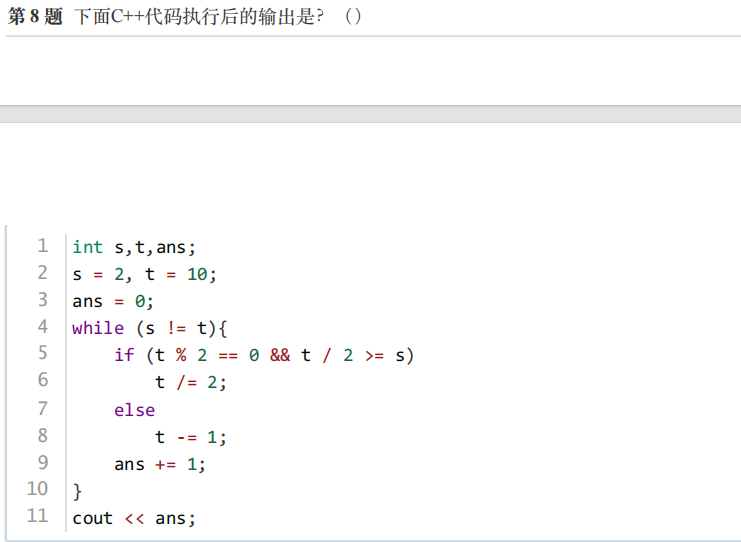741x542 pixels.
Task: Click line number 11 in the gutter
Action: [x=37, y=516]
